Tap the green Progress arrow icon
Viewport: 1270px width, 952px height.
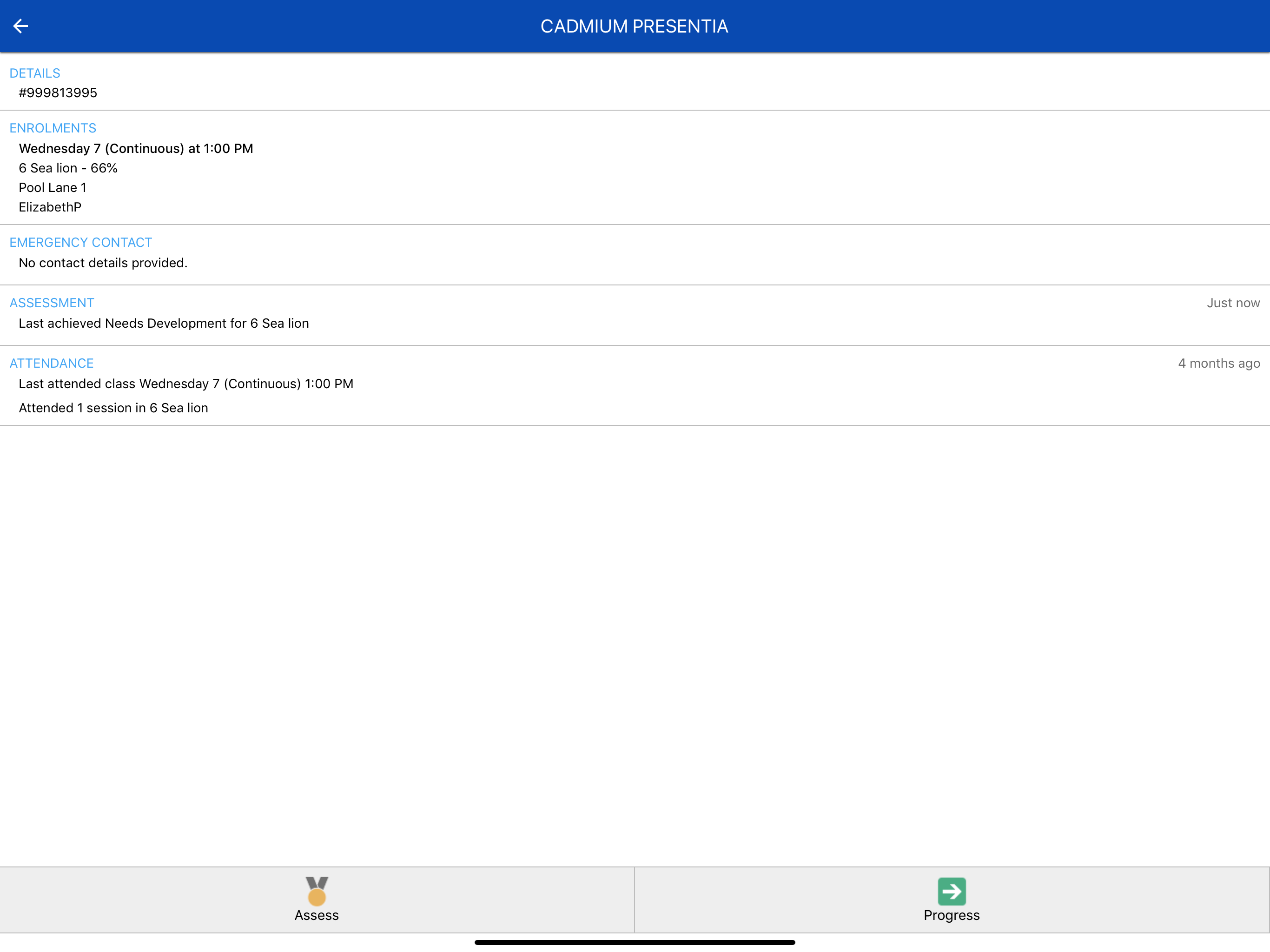pyautogui.click(x=952, y=891)
